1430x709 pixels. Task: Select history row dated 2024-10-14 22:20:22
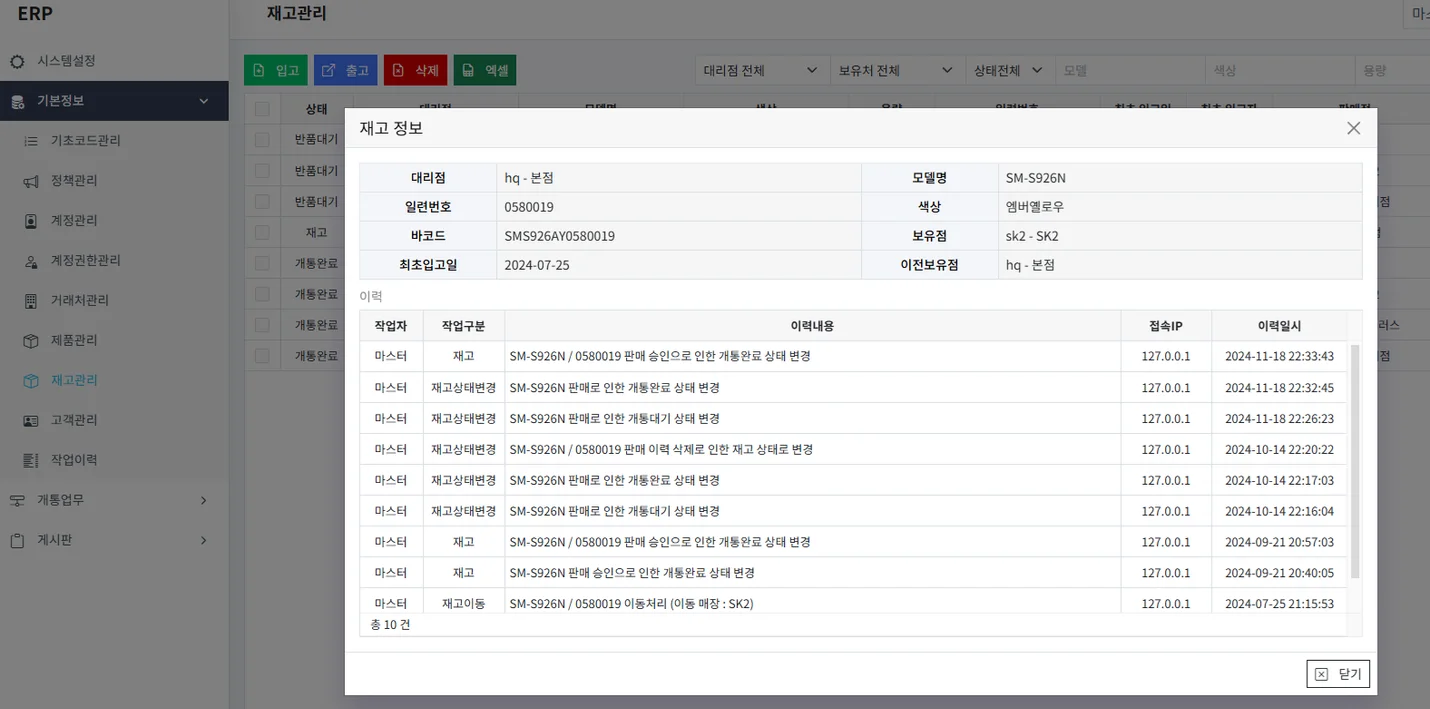[x=853, y=450]
